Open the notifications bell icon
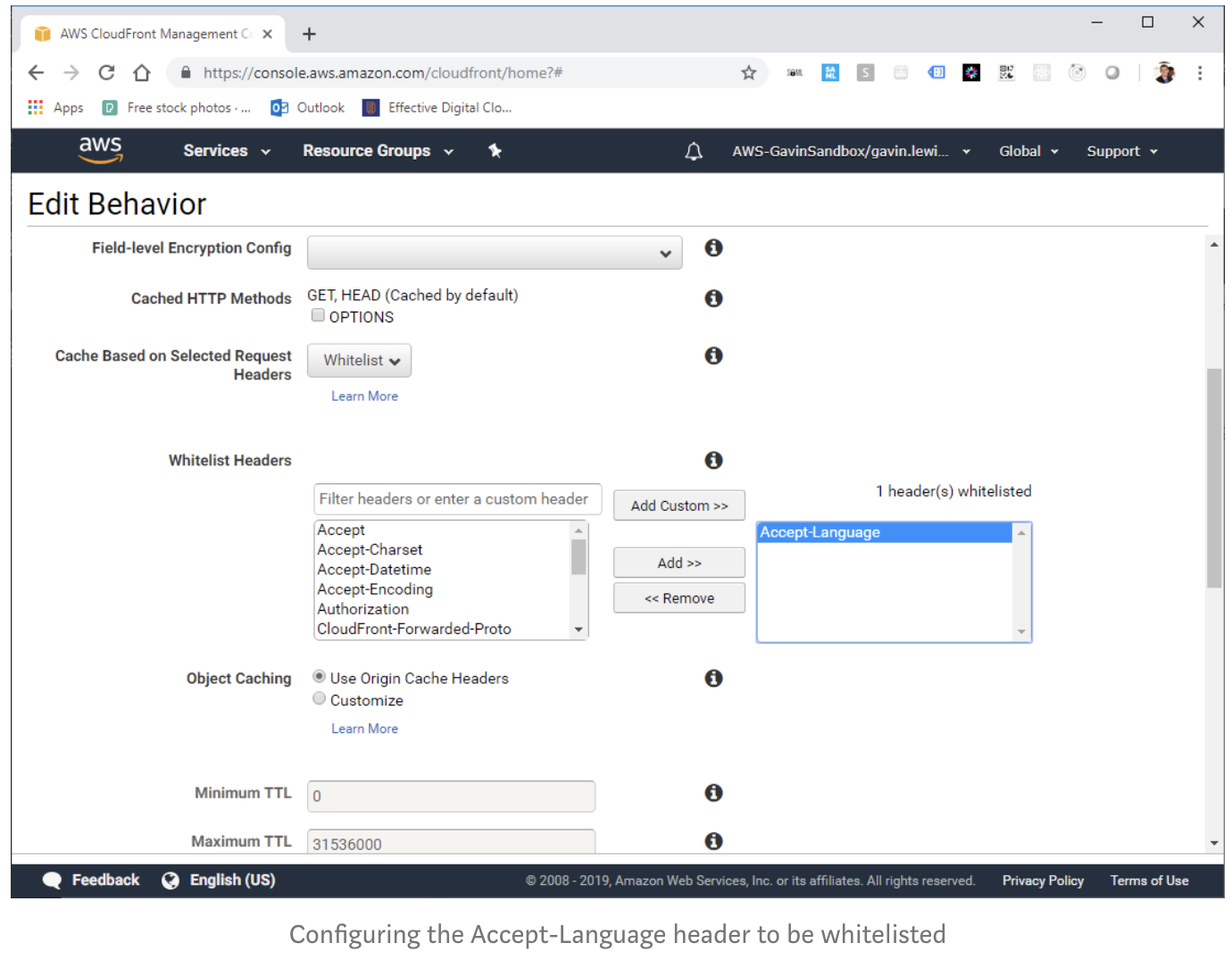Image resolution: width=1232 pixels, height=968 pixels. (x=694, y=152)
